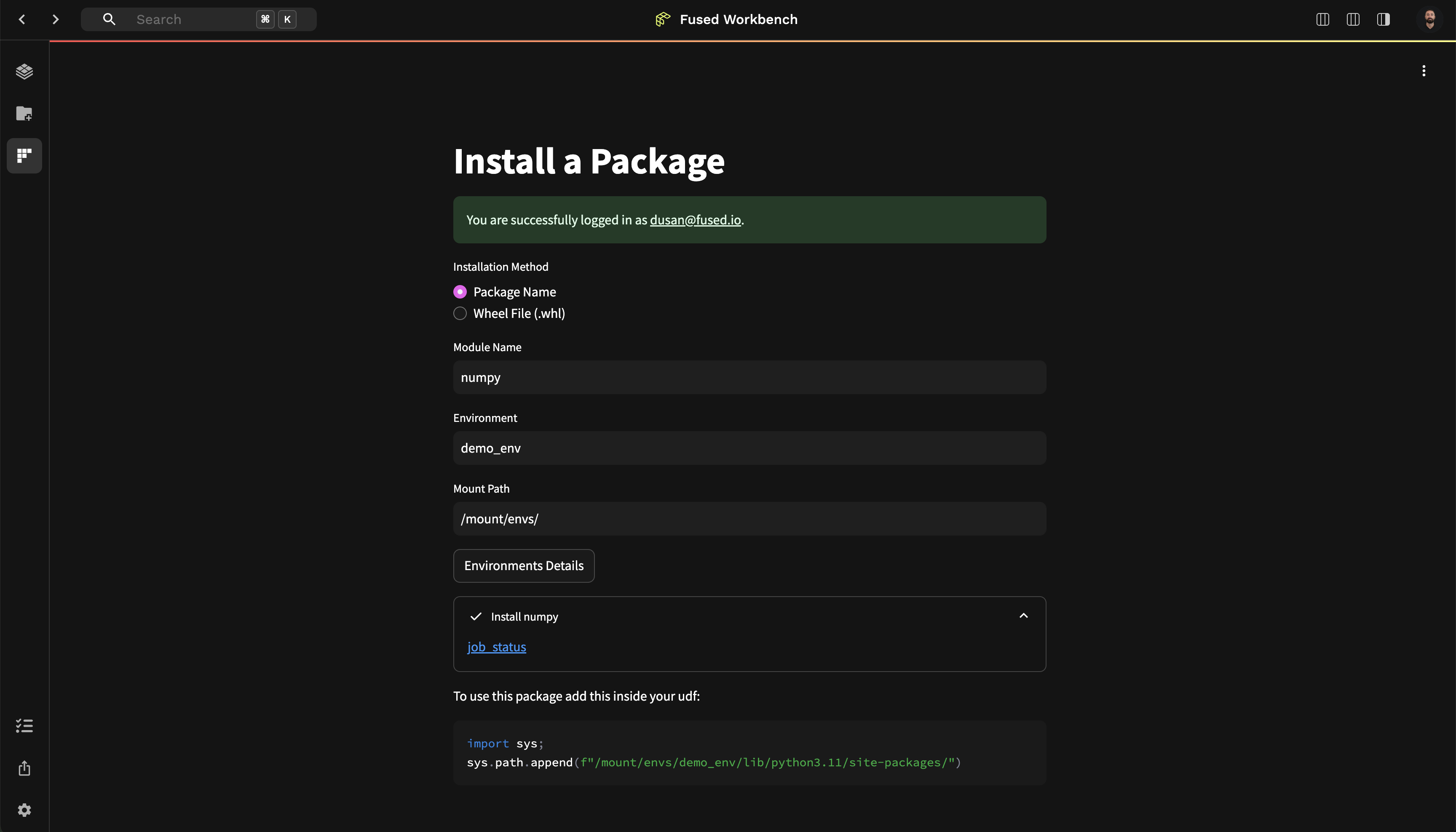Open the job_status link
This screenshot has width=1456, height=832.
click(496, 647)
